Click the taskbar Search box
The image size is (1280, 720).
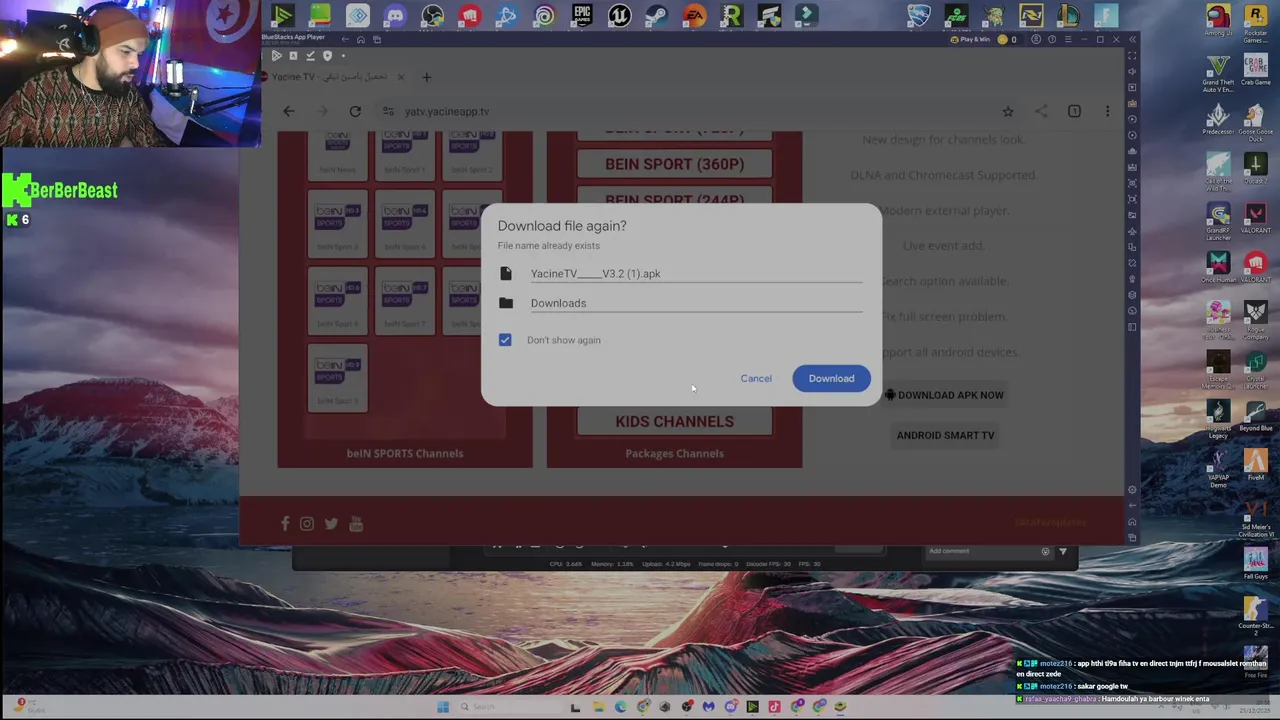[x=509, y=707]
